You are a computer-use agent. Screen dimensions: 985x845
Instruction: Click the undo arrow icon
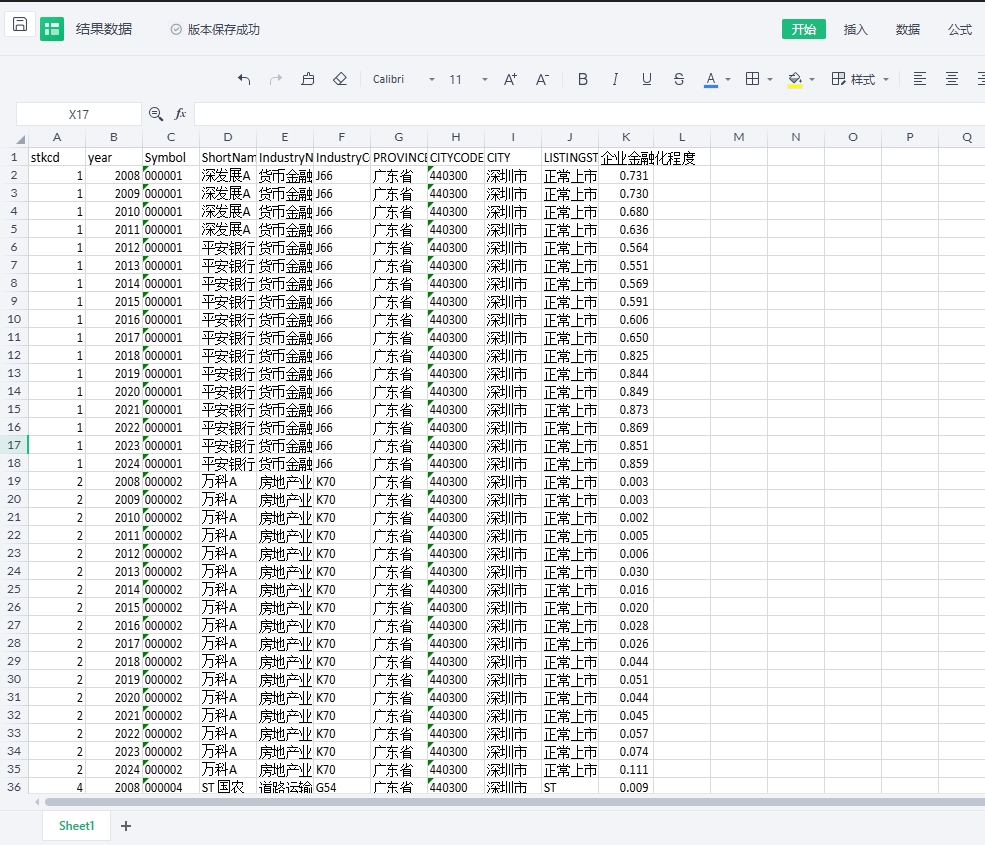(244, 80)
